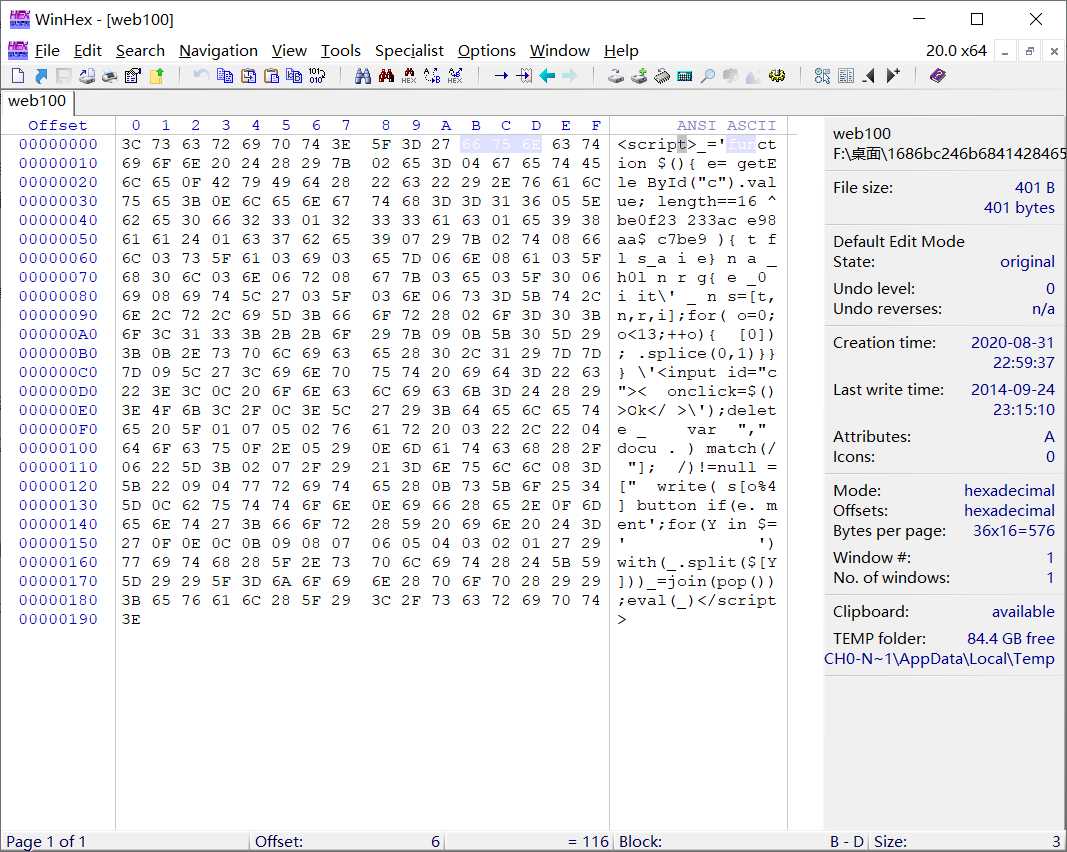Click the Copy Sector toolbar icon
The height and width of the screenshot is (852, 1067).
coord(225,76)
